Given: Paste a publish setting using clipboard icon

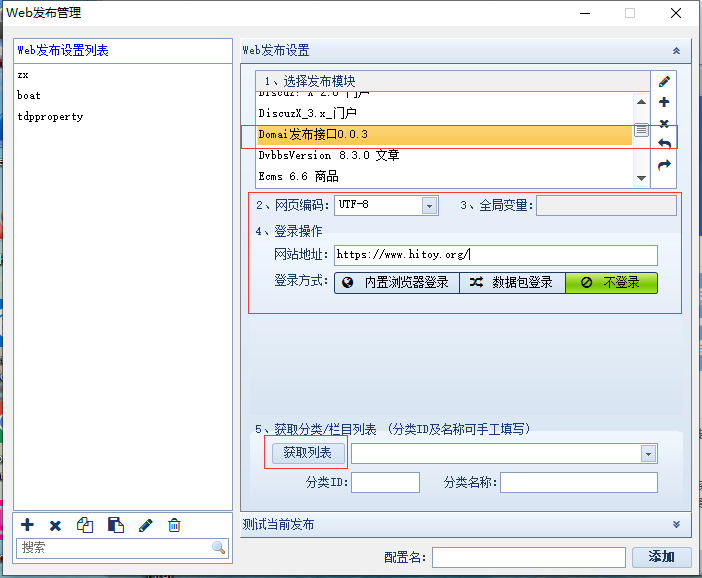Looking at the screenshot, I should pos(115,525).
